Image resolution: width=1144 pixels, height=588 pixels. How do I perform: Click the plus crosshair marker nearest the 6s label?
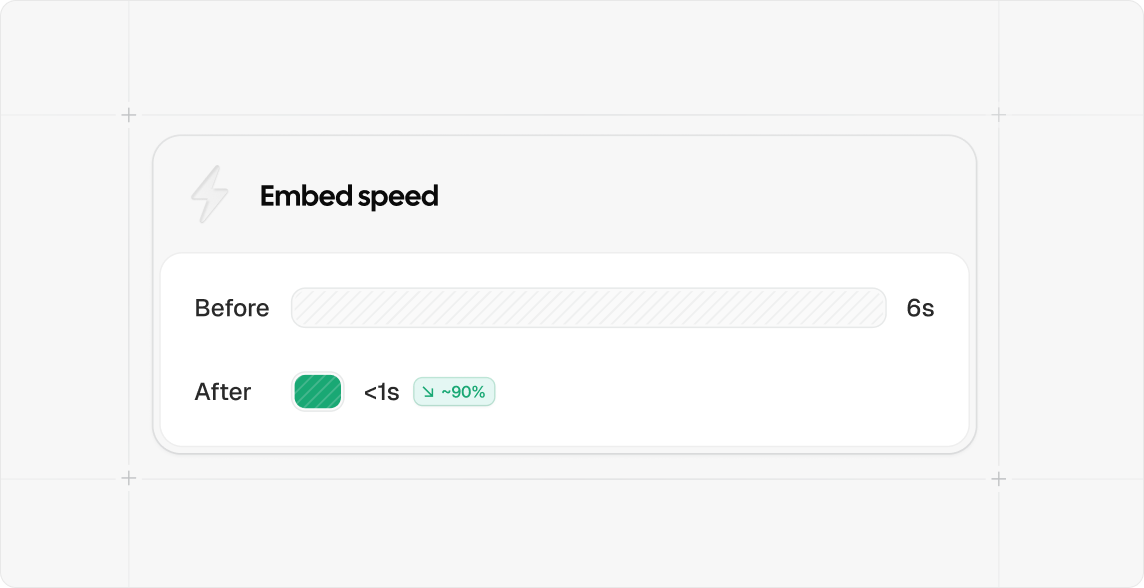coord(999,115)
